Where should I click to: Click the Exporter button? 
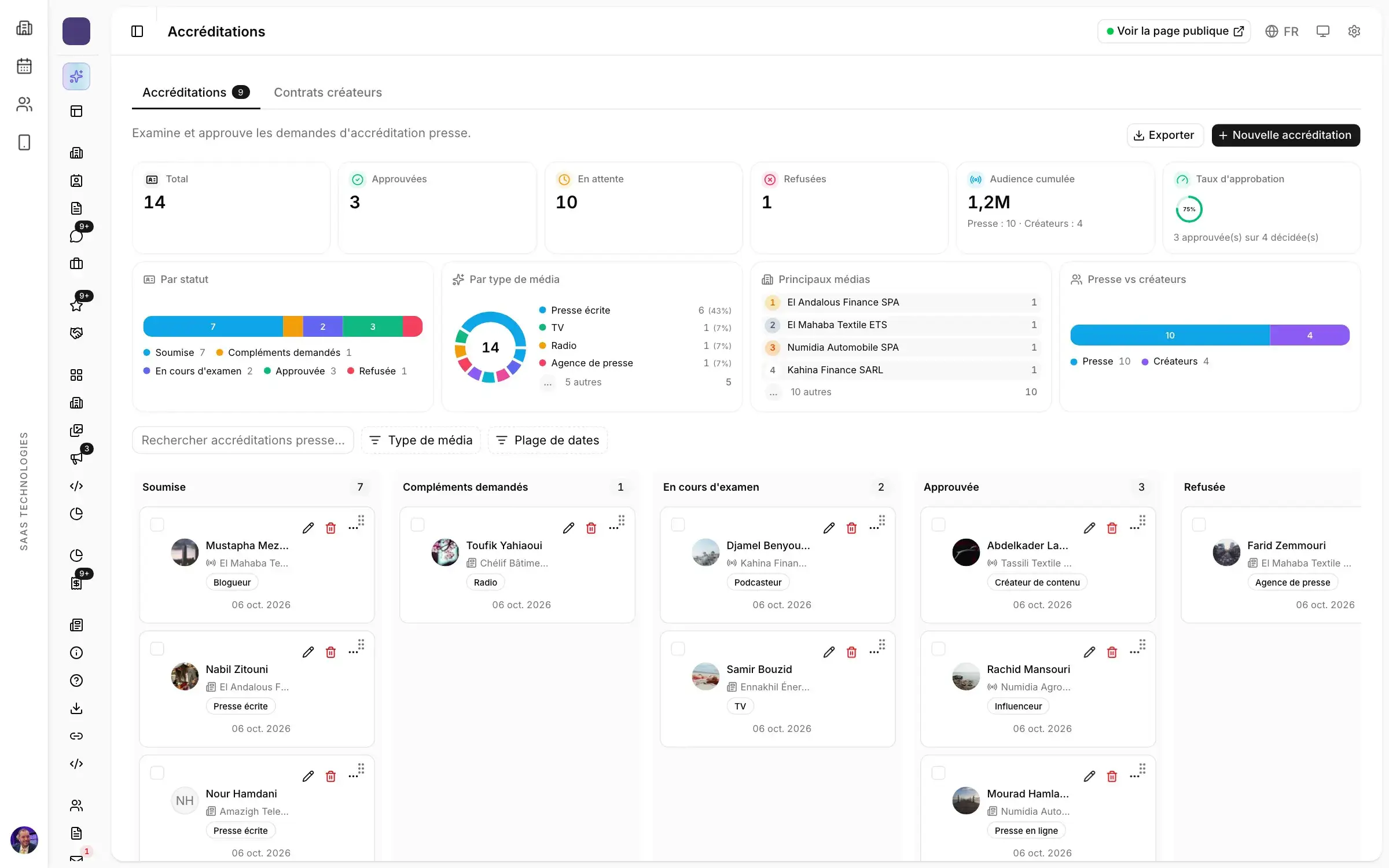(x=1164, y=135)
